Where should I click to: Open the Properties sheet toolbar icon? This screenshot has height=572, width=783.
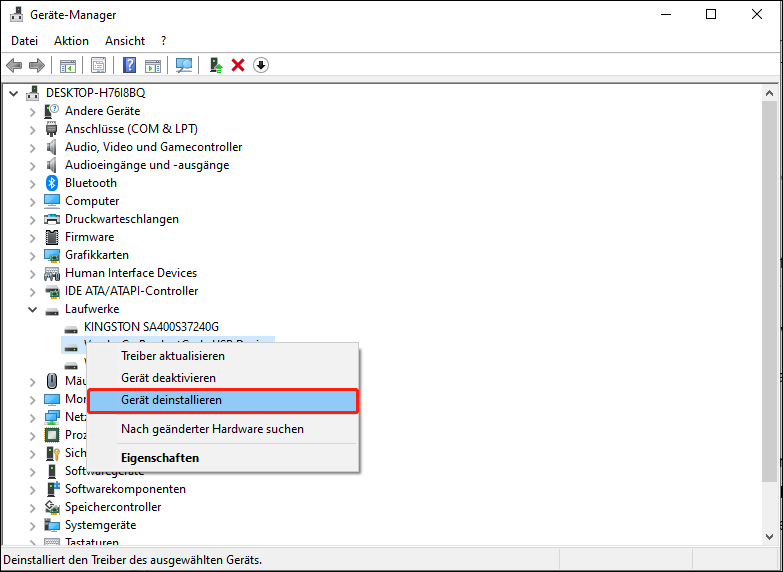pos(98,65)
